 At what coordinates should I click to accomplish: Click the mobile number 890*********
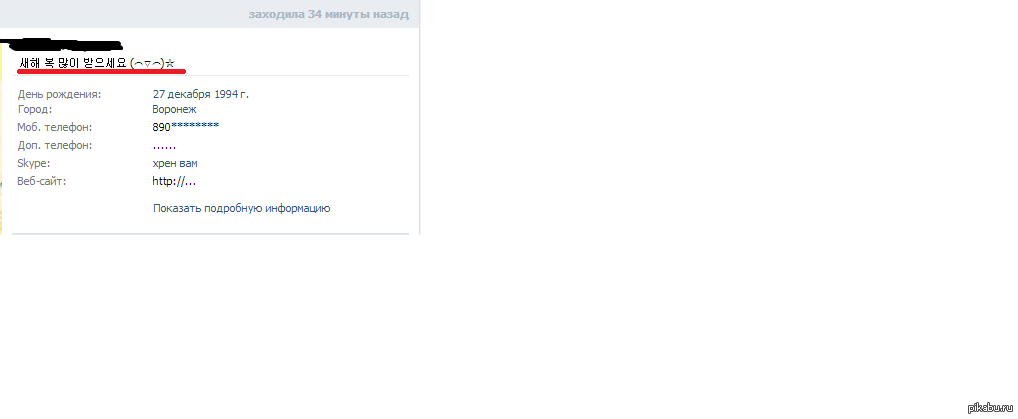tap(186, 127)
